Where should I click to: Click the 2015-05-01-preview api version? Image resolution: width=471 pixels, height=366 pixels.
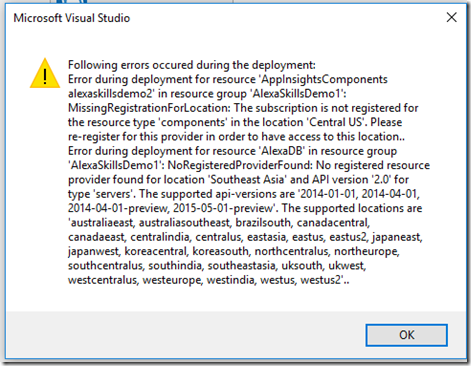[x=223, y=208]
